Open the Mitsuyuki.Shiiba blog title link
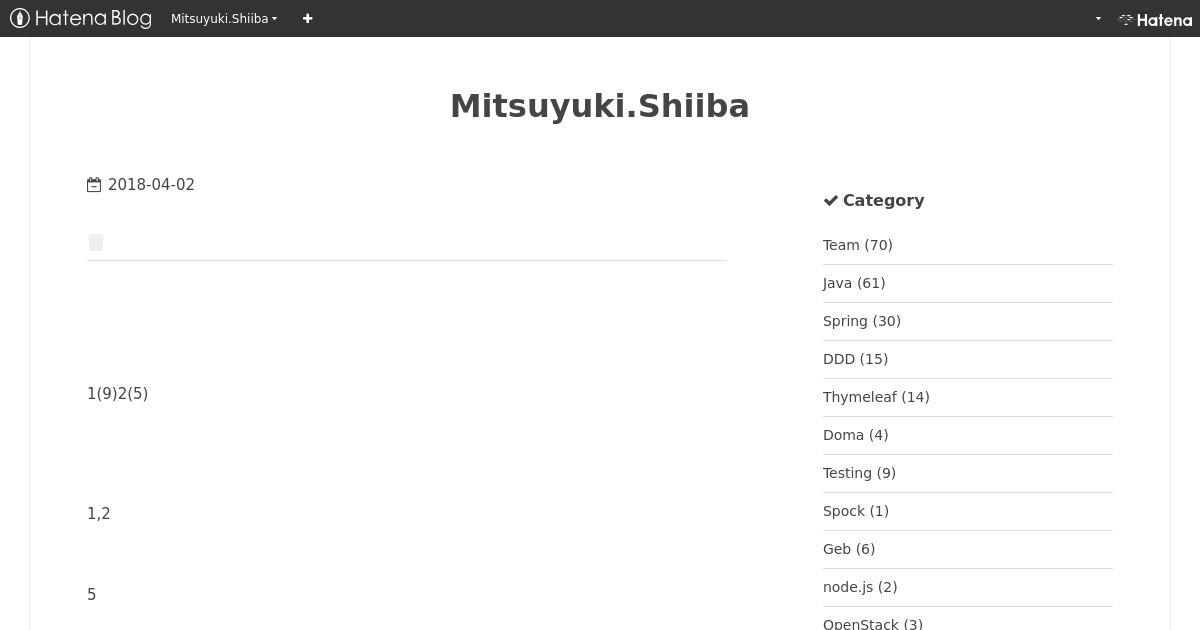Image resolution: width=1200 pixels, height=630 pixels. pos(599,106)
